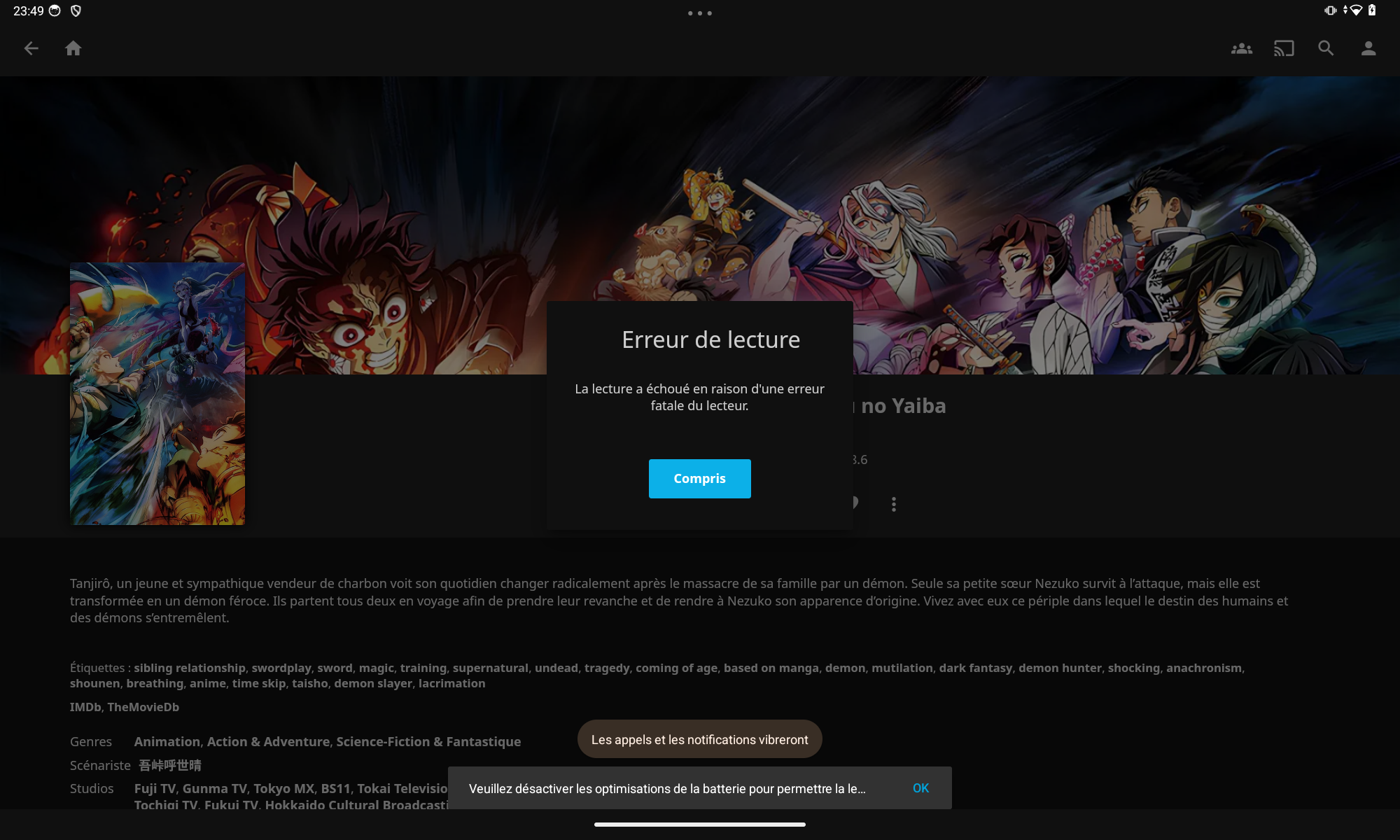Open Science-Fiction & Fantastique genre

coord(428,741)
